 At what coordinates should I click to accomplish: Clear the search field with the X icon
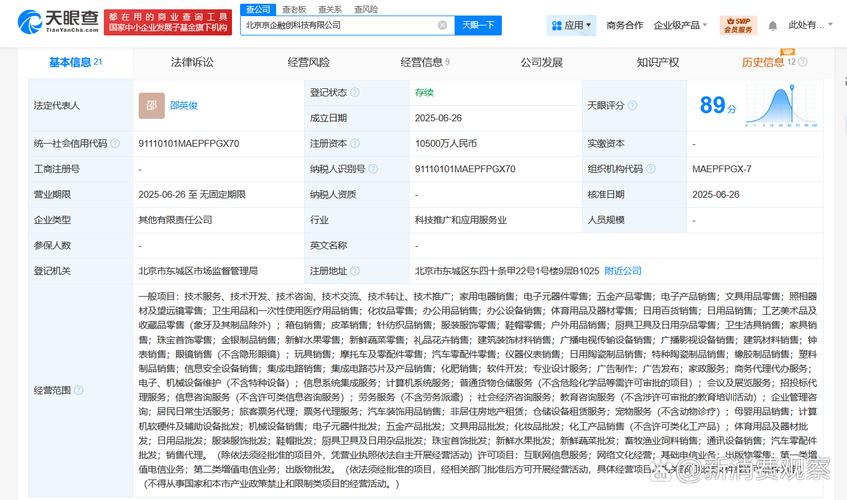tap(442, 25)
